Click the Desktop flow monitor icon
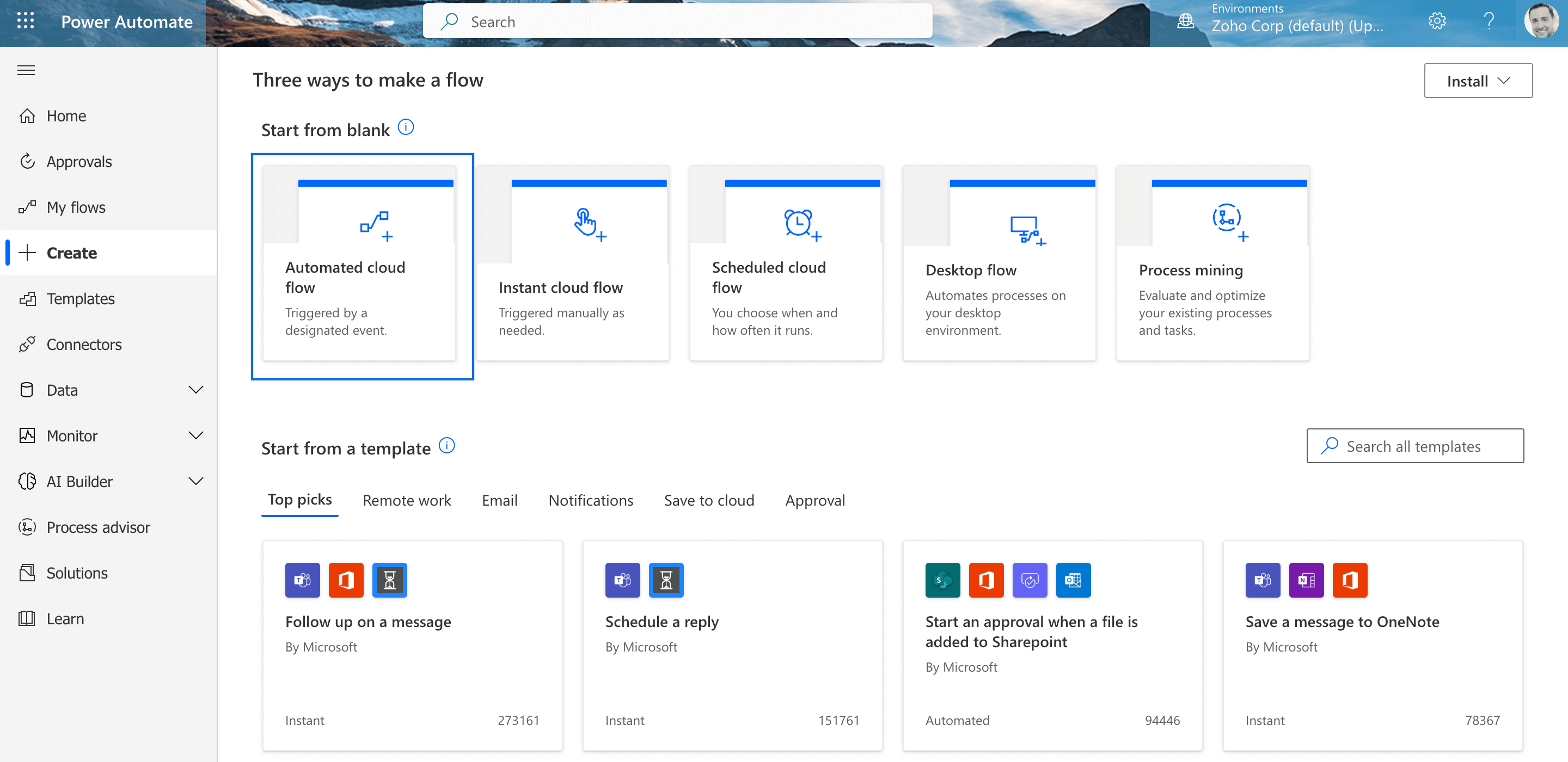Screen dimensions: 1568x762 coord(1027,230)
